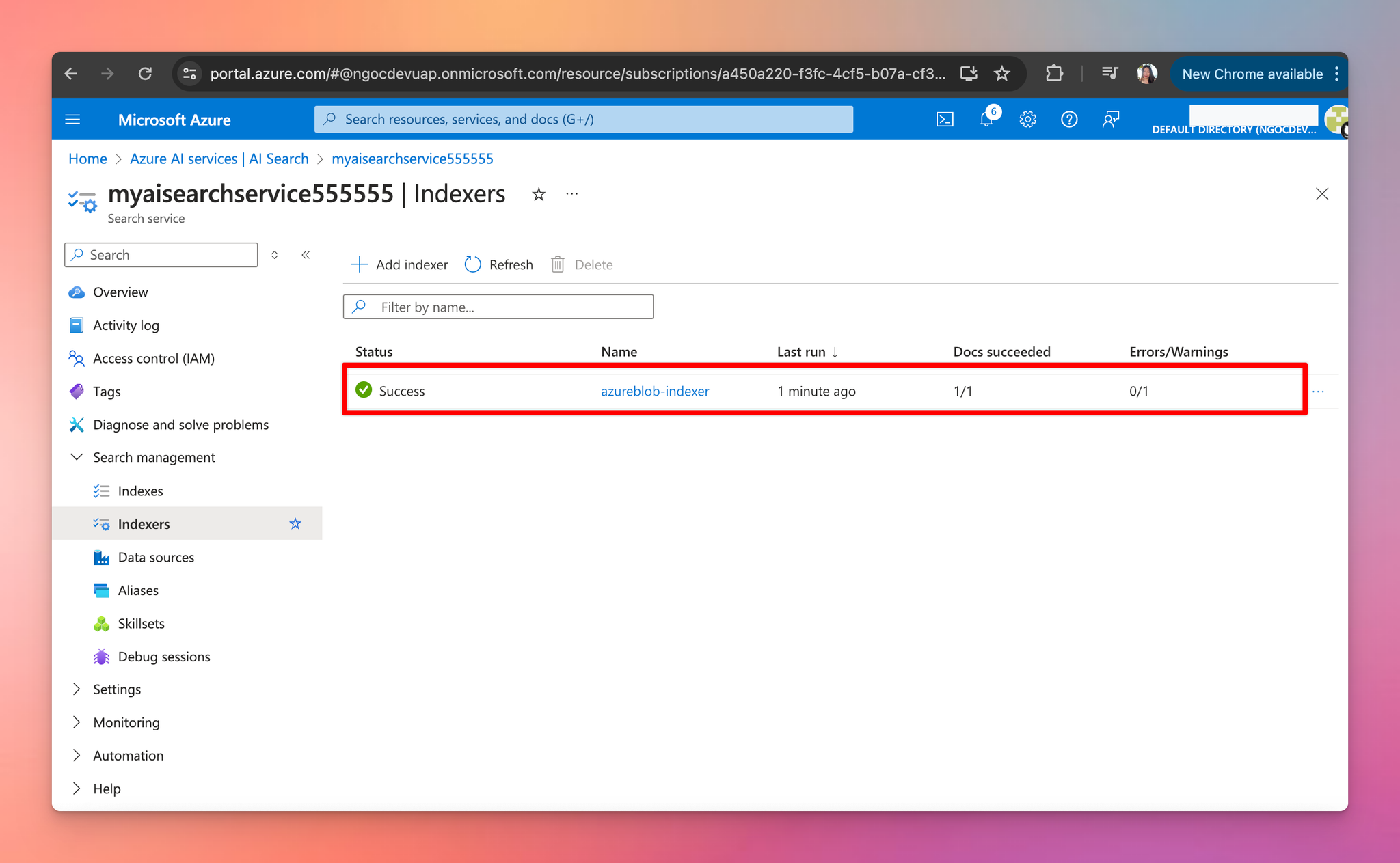Click the green Success status icon
The width and height of the screenshot is (1400, 863).
point(364,390)
